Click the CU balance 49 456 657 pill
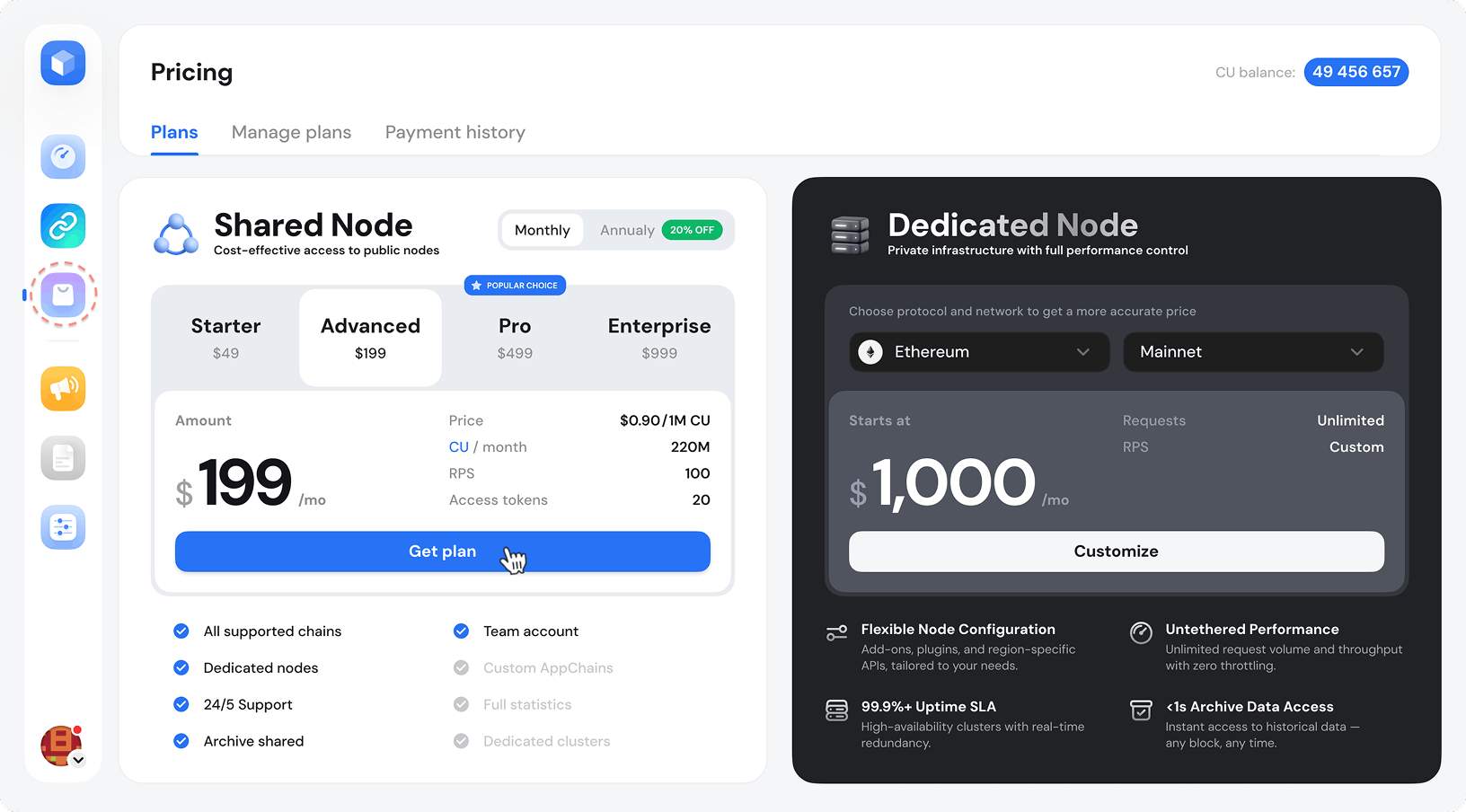 pos(1356,72)
